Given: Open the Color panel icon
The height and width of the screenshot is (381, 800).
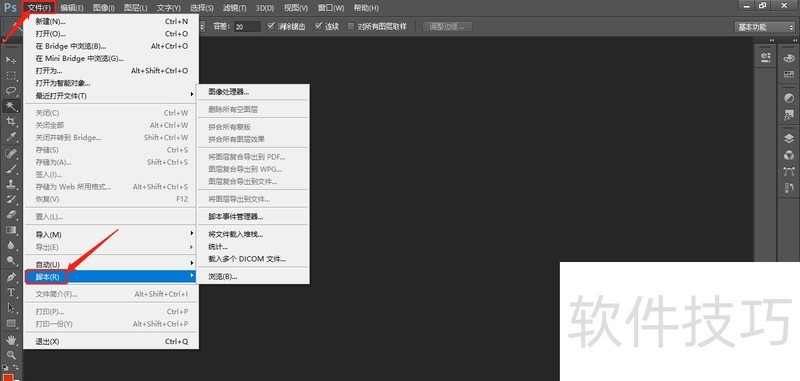Looking at the screenshot, I should pyautogui.click(x=789, y=58).
